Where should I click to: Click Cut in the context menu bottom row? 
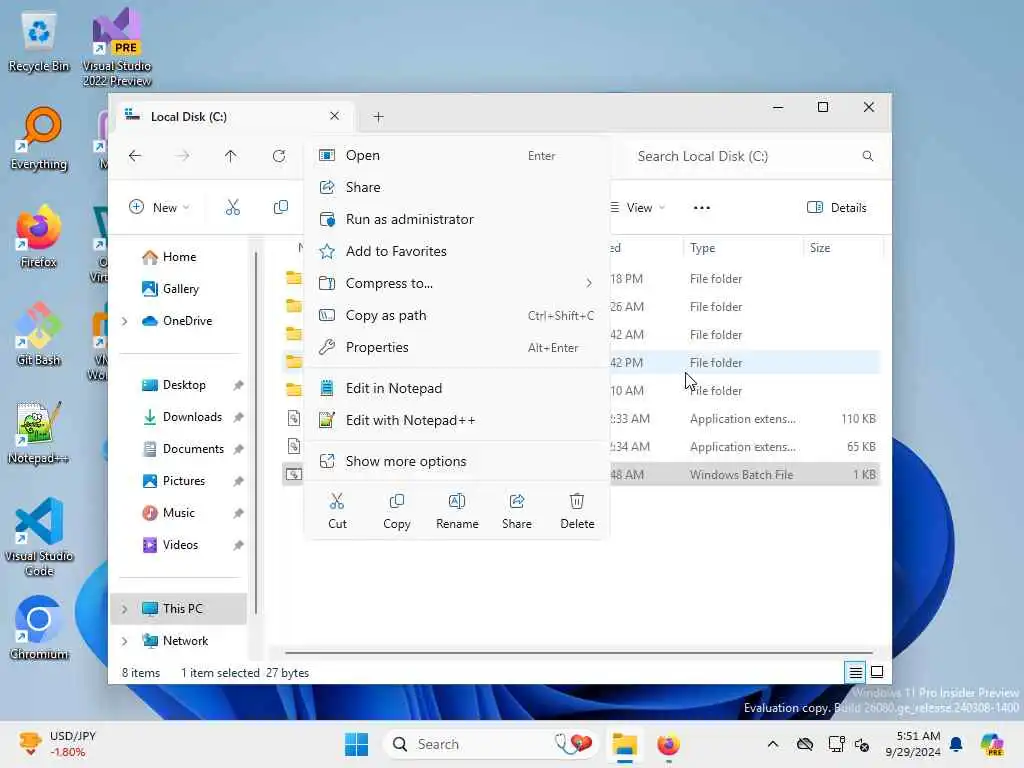coord(337,511)
